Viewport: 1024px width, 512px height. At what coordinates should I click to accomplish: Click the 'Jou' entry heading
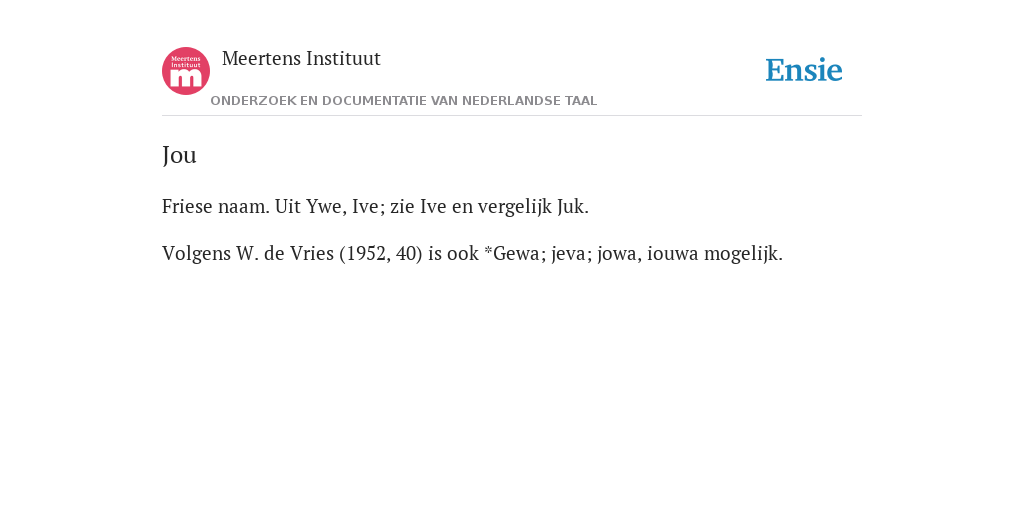179,155
